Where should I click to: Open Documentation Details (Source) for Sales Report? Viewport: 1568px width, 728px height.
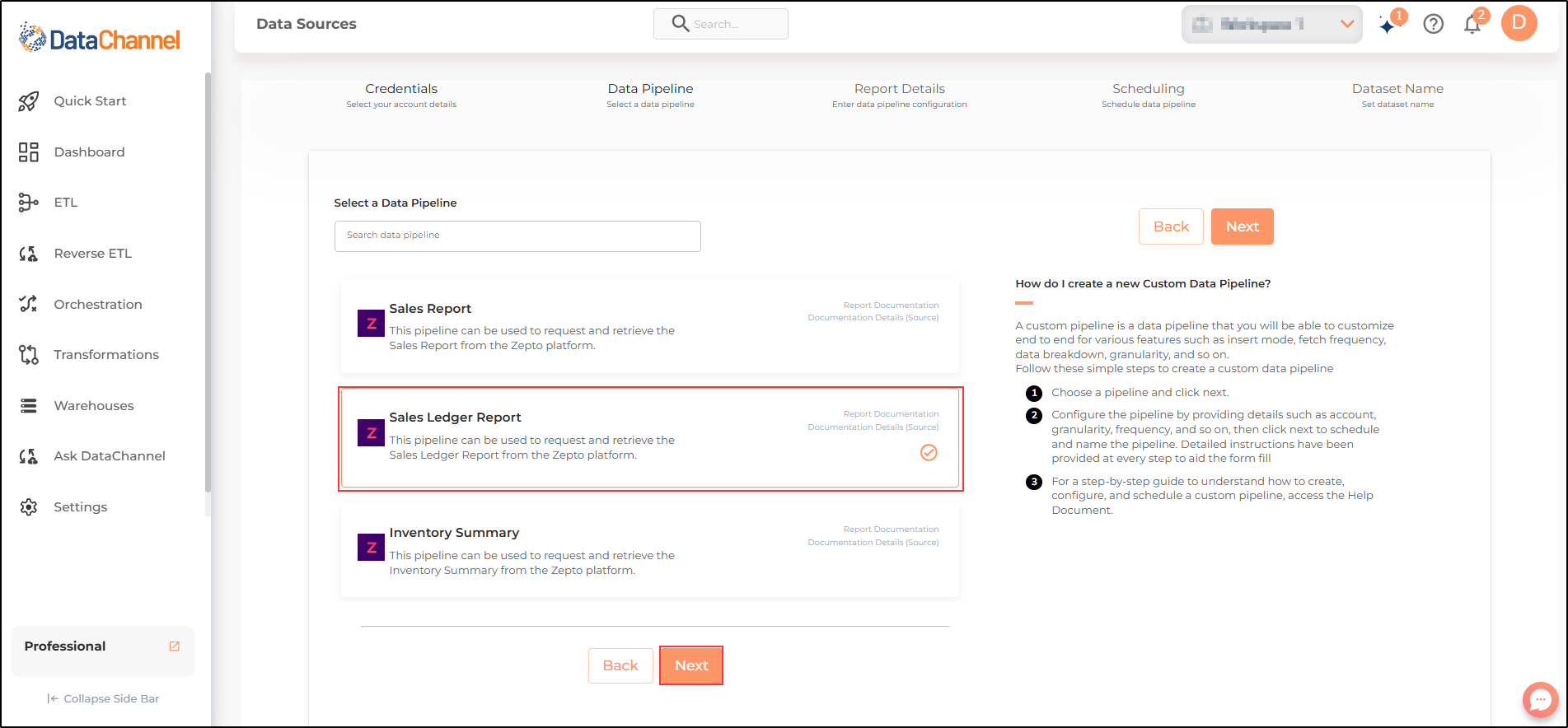(x=873, y=318)
